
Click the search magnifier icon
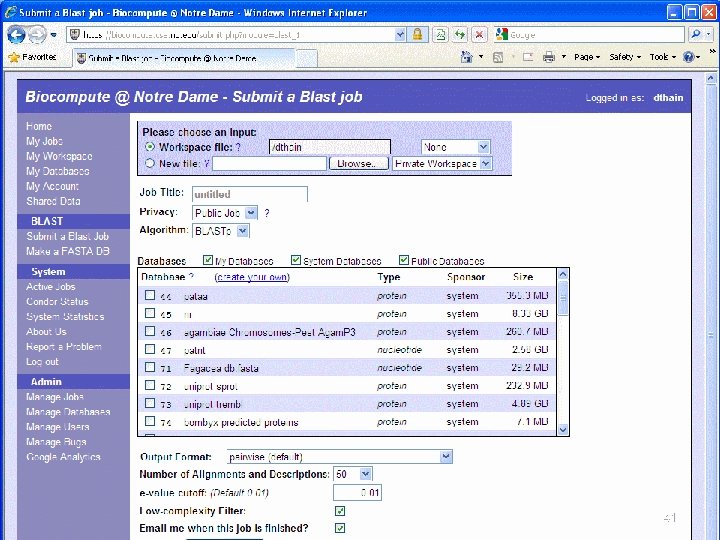(696, 34)
